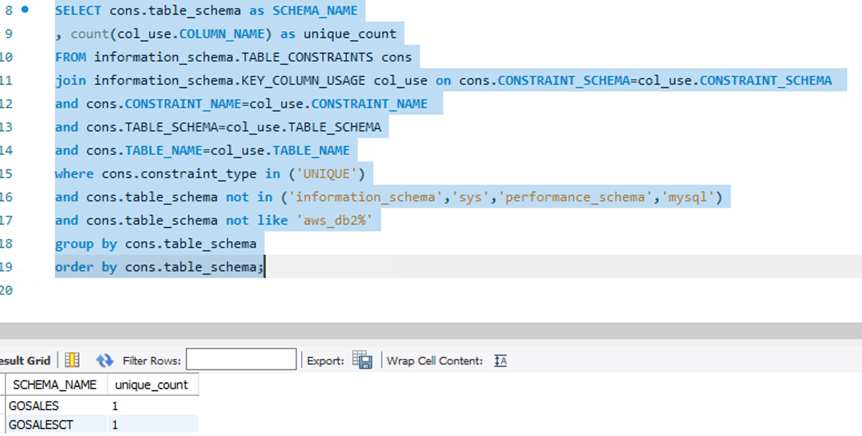862x436 pixels.
Task: Click the Result Grid view icon
Action: tap(72, 360)
